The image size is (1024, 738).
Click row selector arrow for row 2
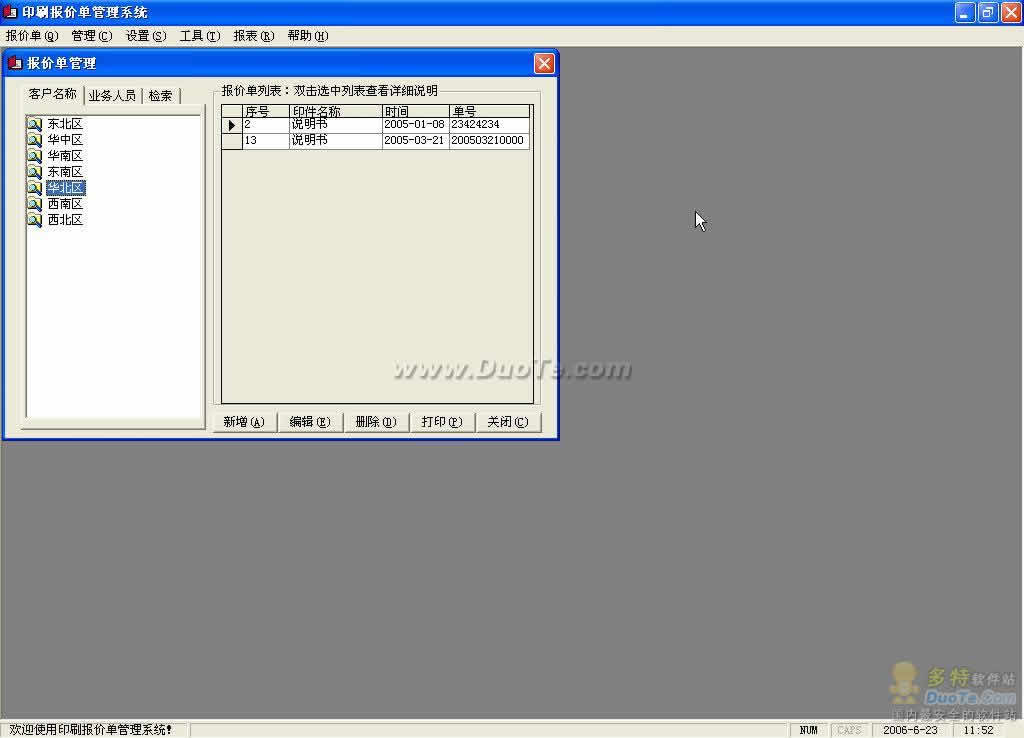232,125
